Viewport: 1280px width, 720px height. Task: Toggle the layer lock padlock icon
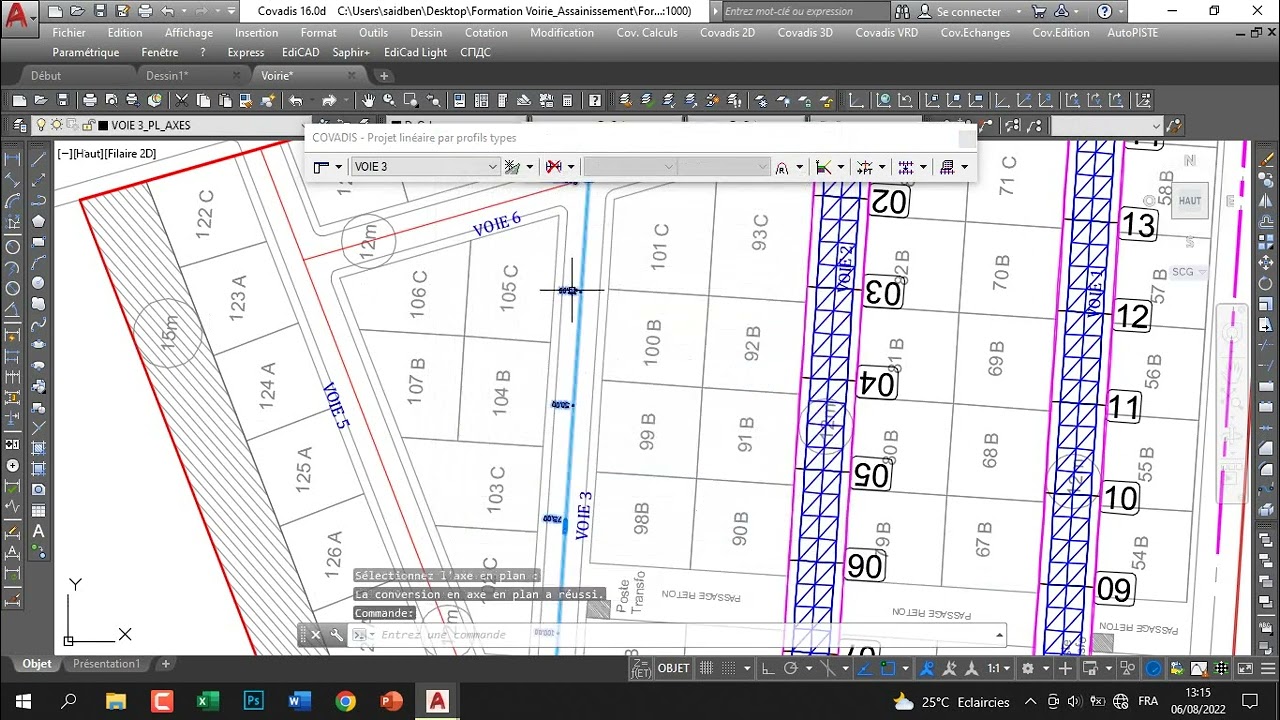point(88,125)
